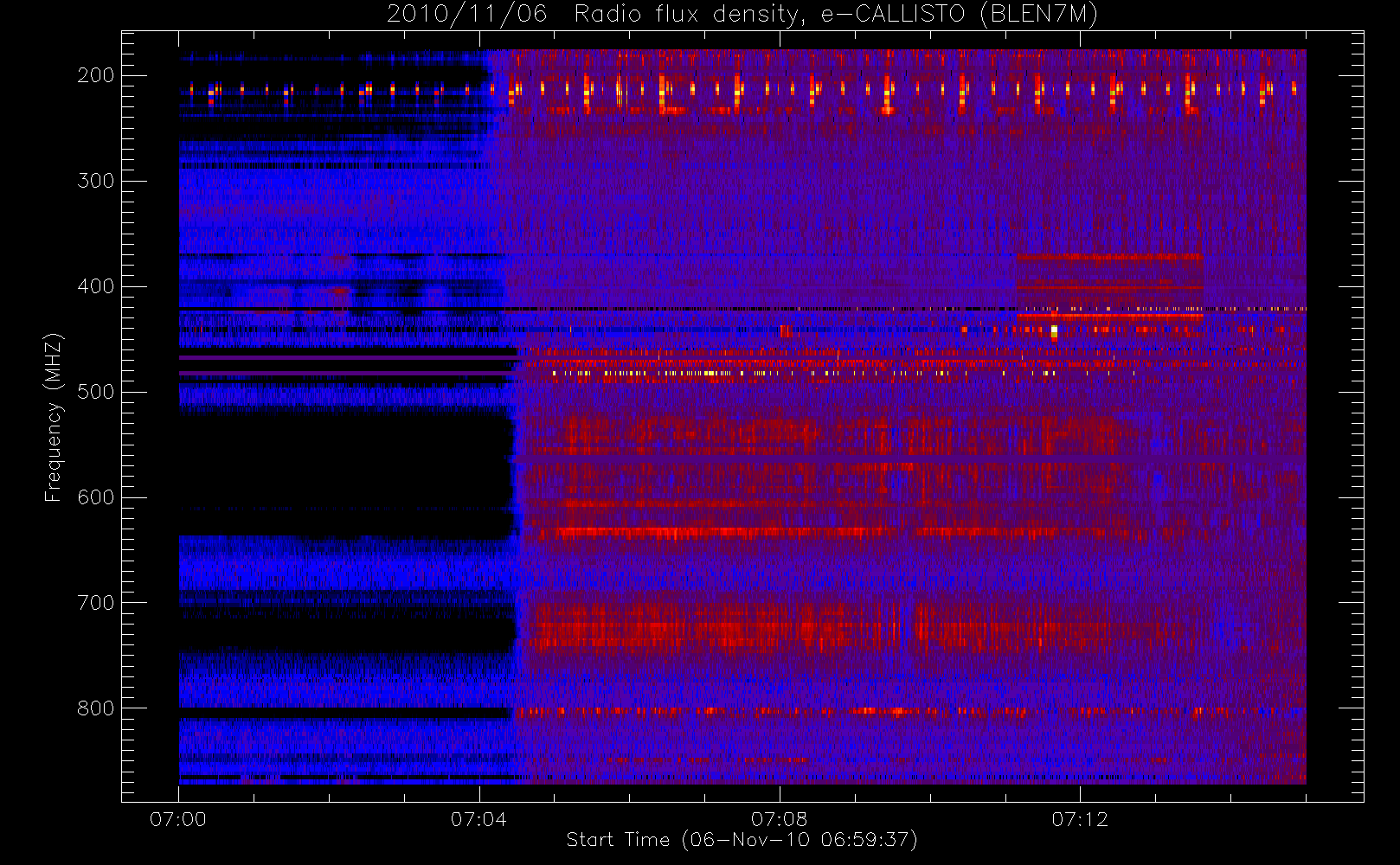Click the 300 frequency tick label
This screenshot has height=865, width=1400.
coord(96,181)
